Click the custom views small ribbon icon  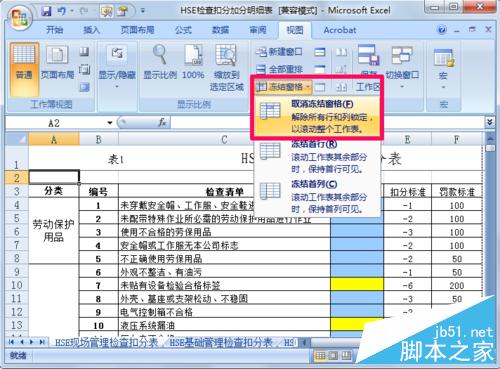[84, 70]
